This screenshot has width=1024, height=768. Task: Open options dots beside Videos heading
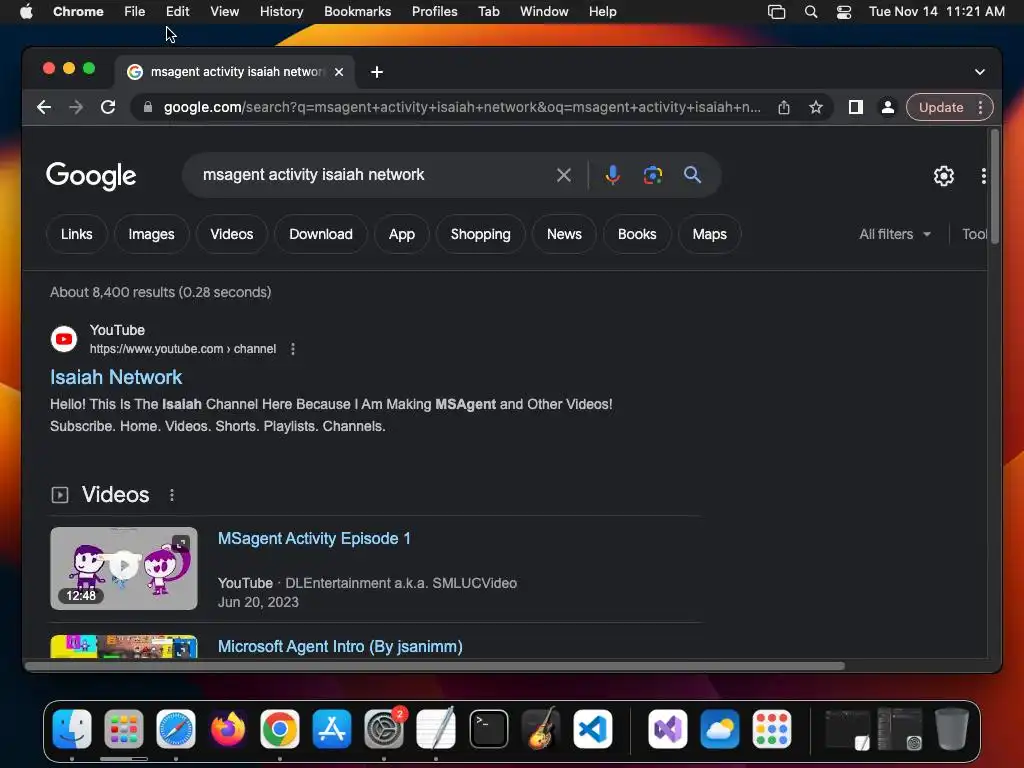[172, 495]
